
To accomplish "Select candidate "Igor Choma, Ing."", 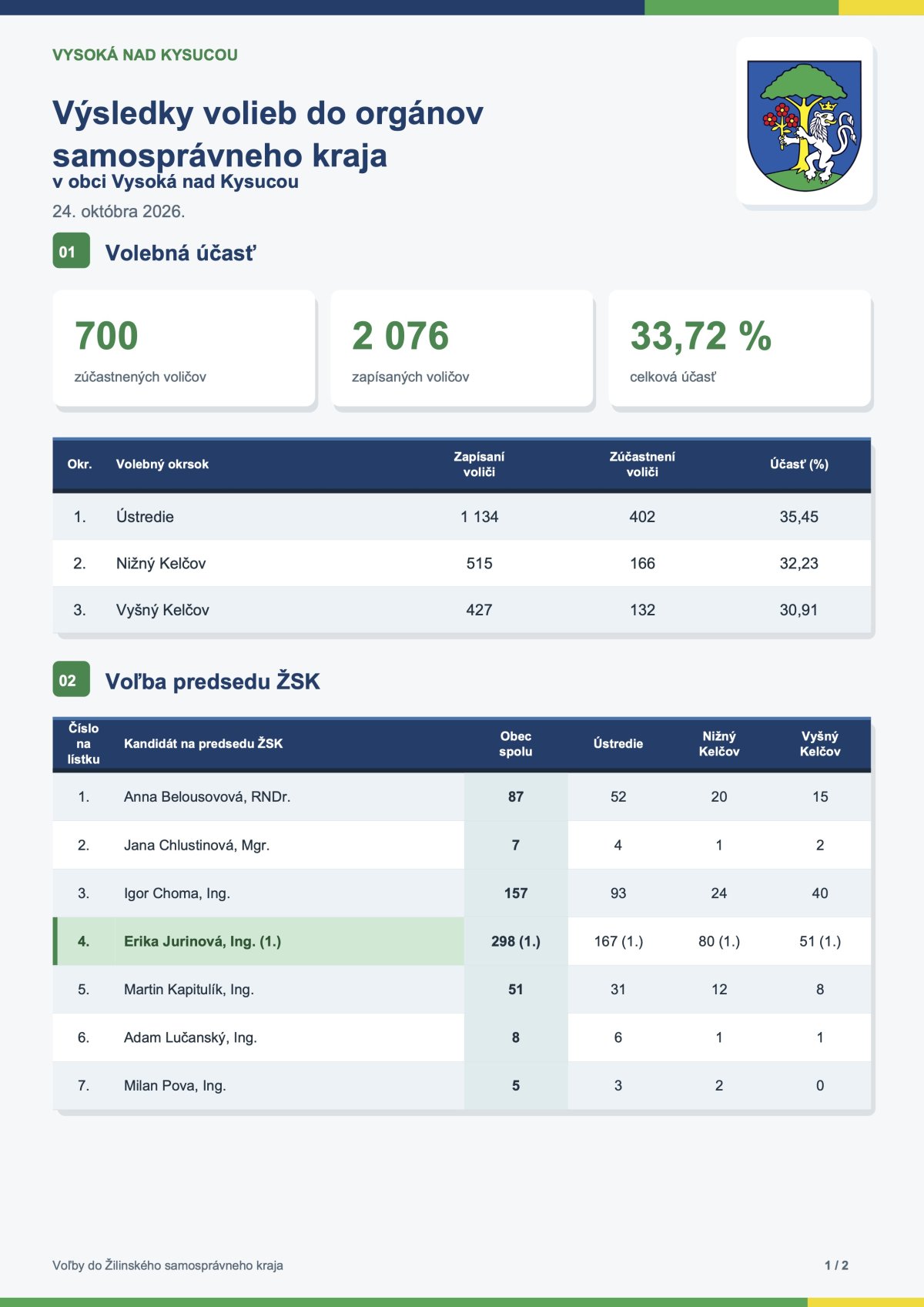I will (177, 893).
